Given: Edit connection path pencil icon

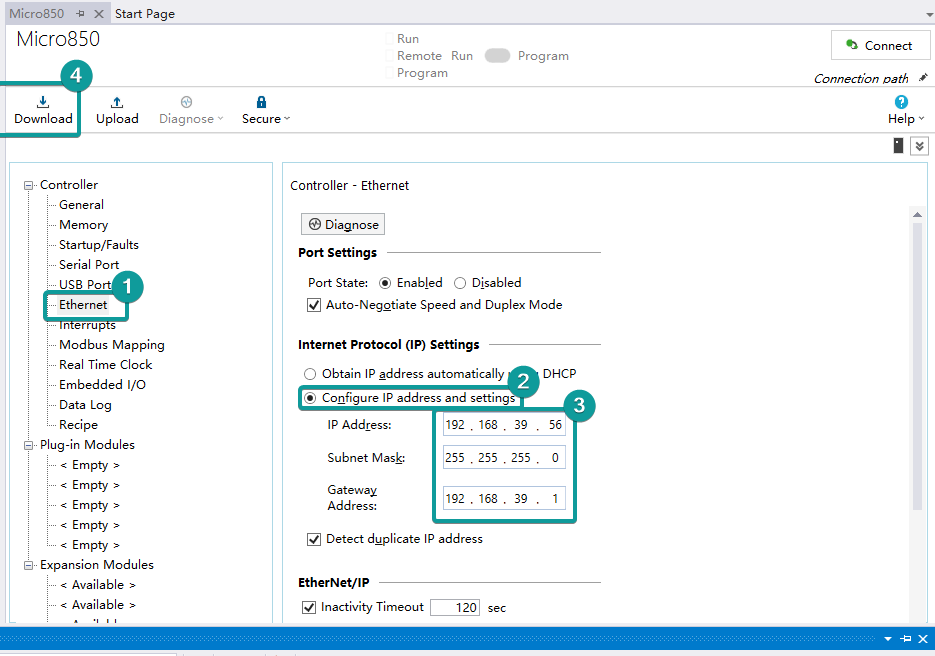Looking at the screenshot, I should 923,78.
